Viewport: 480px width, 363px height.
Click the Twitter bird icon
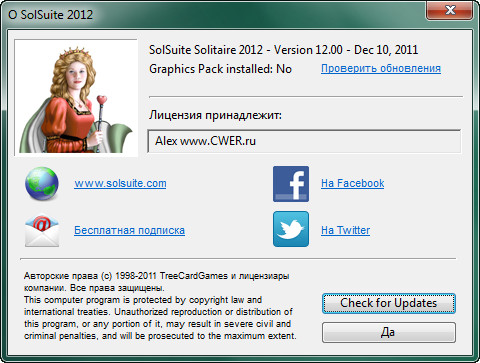tap(291, 229)
